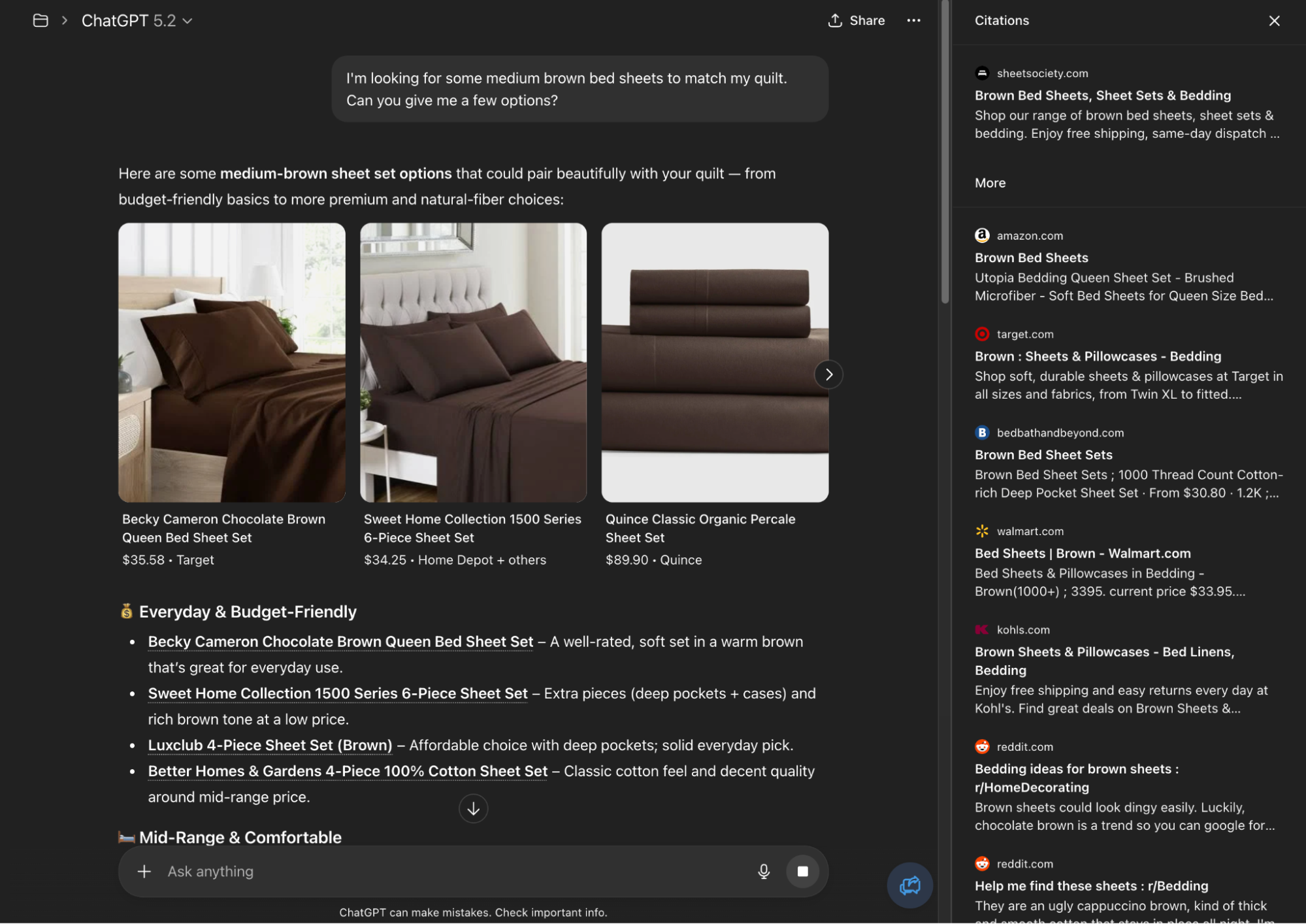
Task: Click the sheetsociety.com site favicon
Action: coord(981,73)
